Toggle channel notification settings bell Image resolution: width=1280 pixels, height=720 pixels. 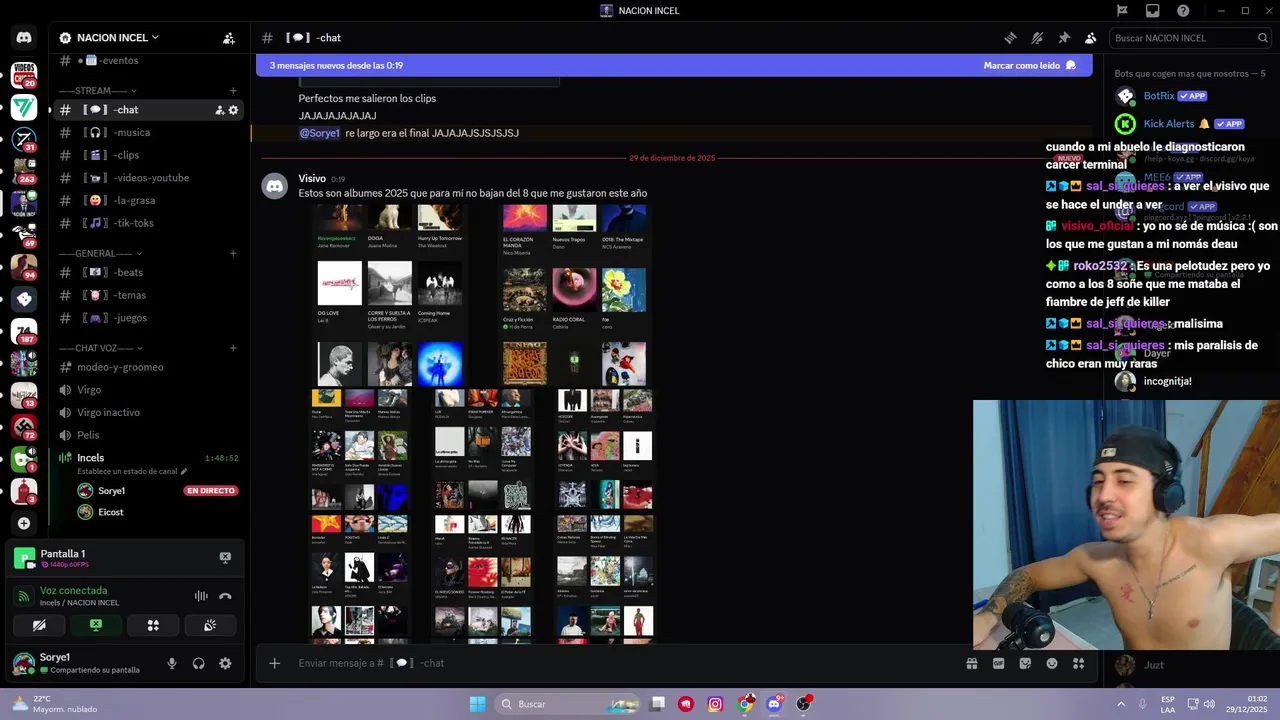coord(1037,38)
